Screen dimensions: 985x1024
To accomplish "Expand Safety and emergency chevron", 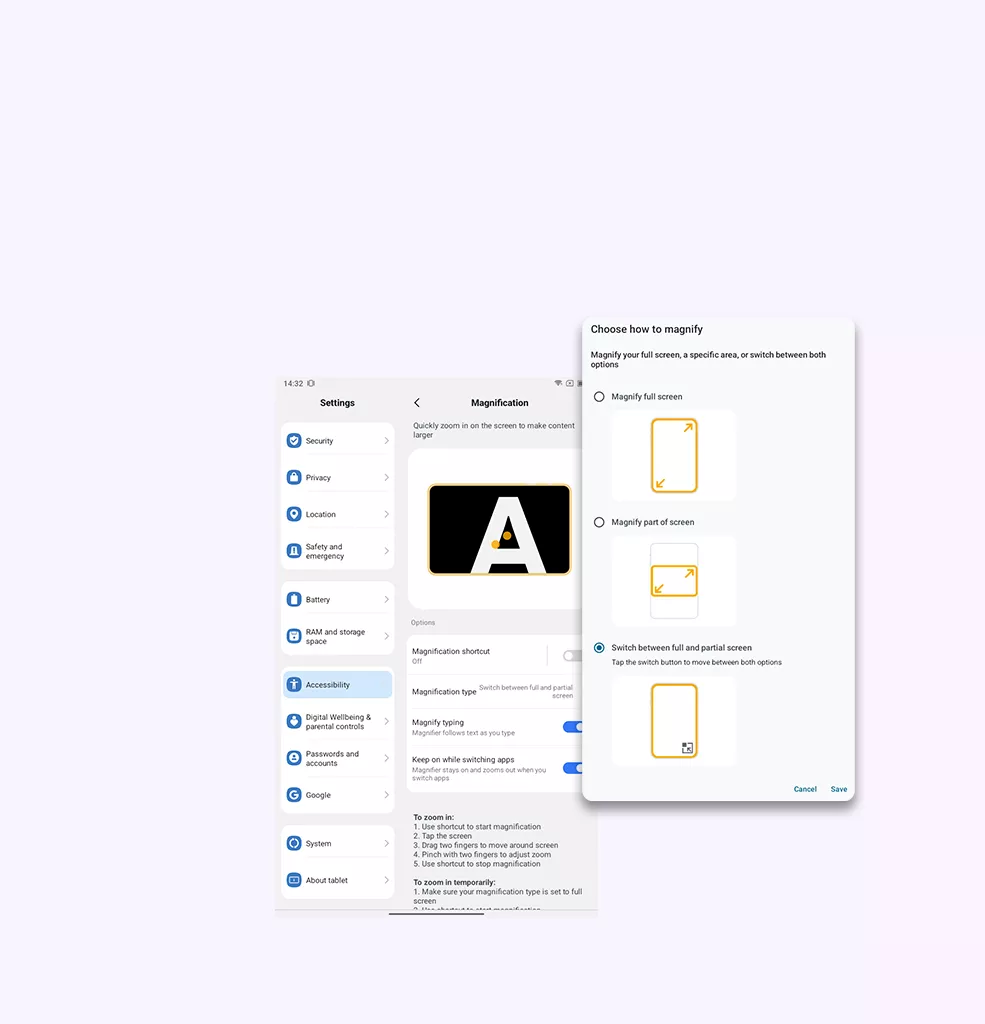I will [386, 551].
